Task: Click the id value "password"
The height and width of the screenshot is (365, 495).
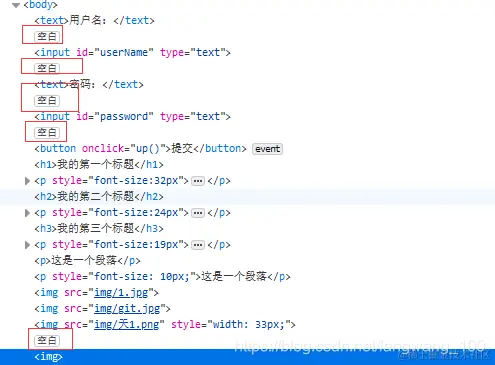Action: point(124,117)
